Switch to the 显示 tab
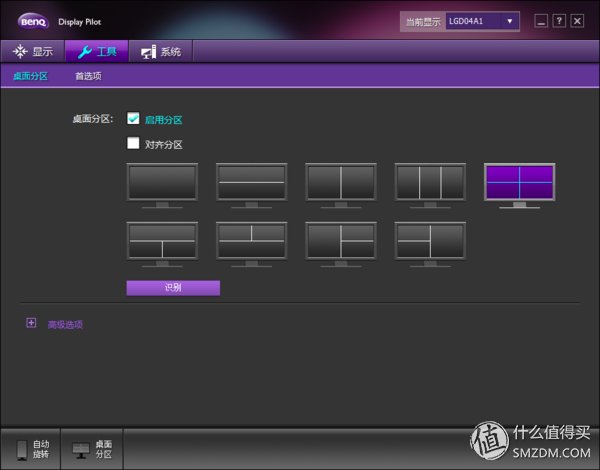The image size is (600, 470). tap(33, 52)
